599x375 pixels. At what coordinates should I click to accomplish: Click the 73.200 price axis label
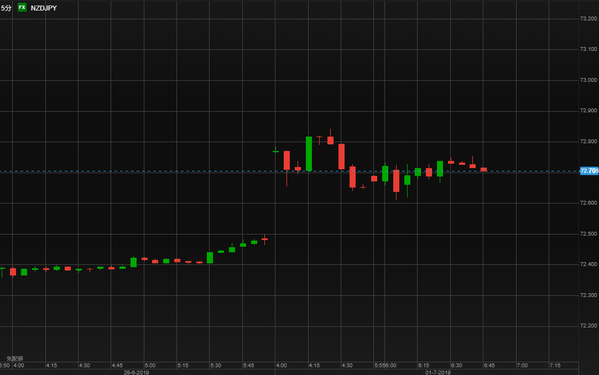[x=588, y=19]
